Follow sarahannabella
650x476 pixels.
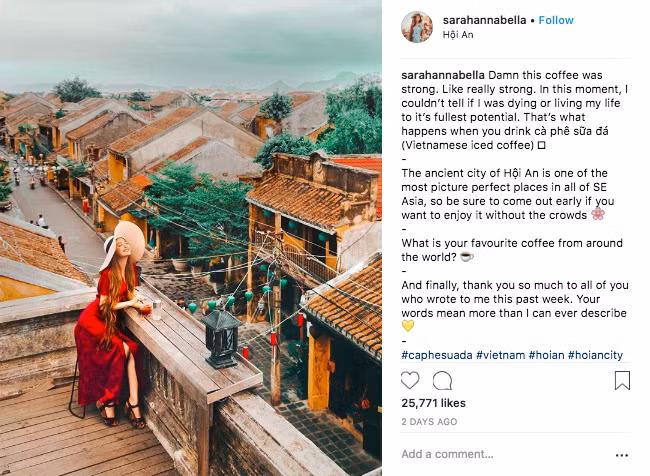[556, 20]
